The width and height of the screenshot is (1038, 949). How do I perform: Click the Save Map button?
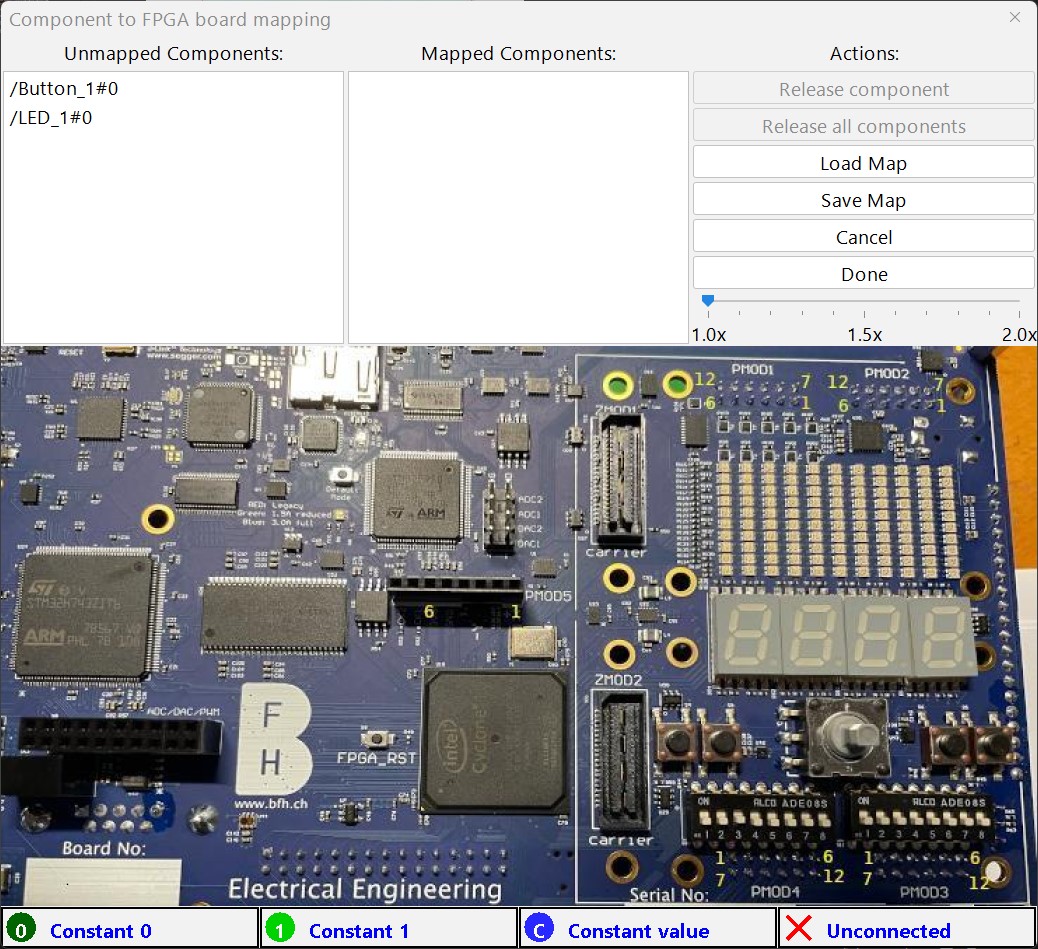click(863, 201)
